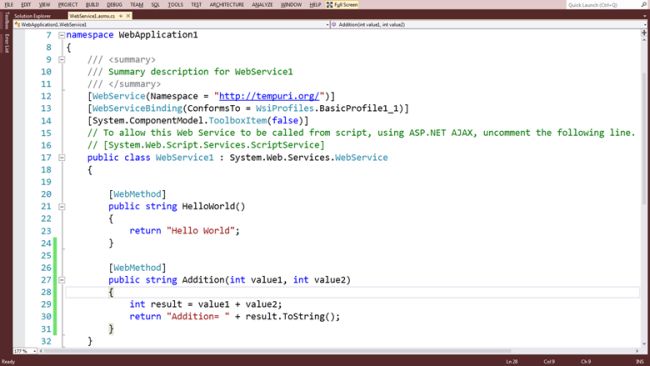650x366 pixels.
Task: Click ToolboxItem attribute on line 14
Action: [238, 121]
